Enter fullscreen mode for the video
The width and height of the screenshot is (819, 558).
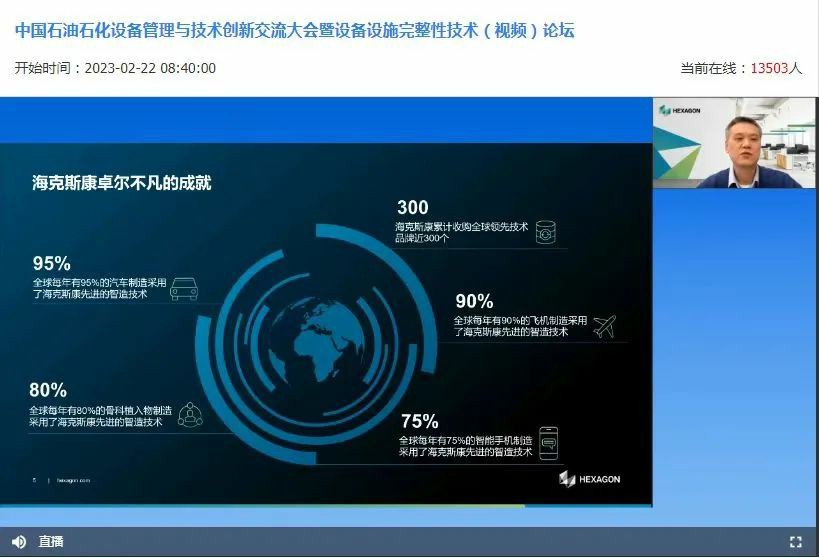click(x=796, y=542)
